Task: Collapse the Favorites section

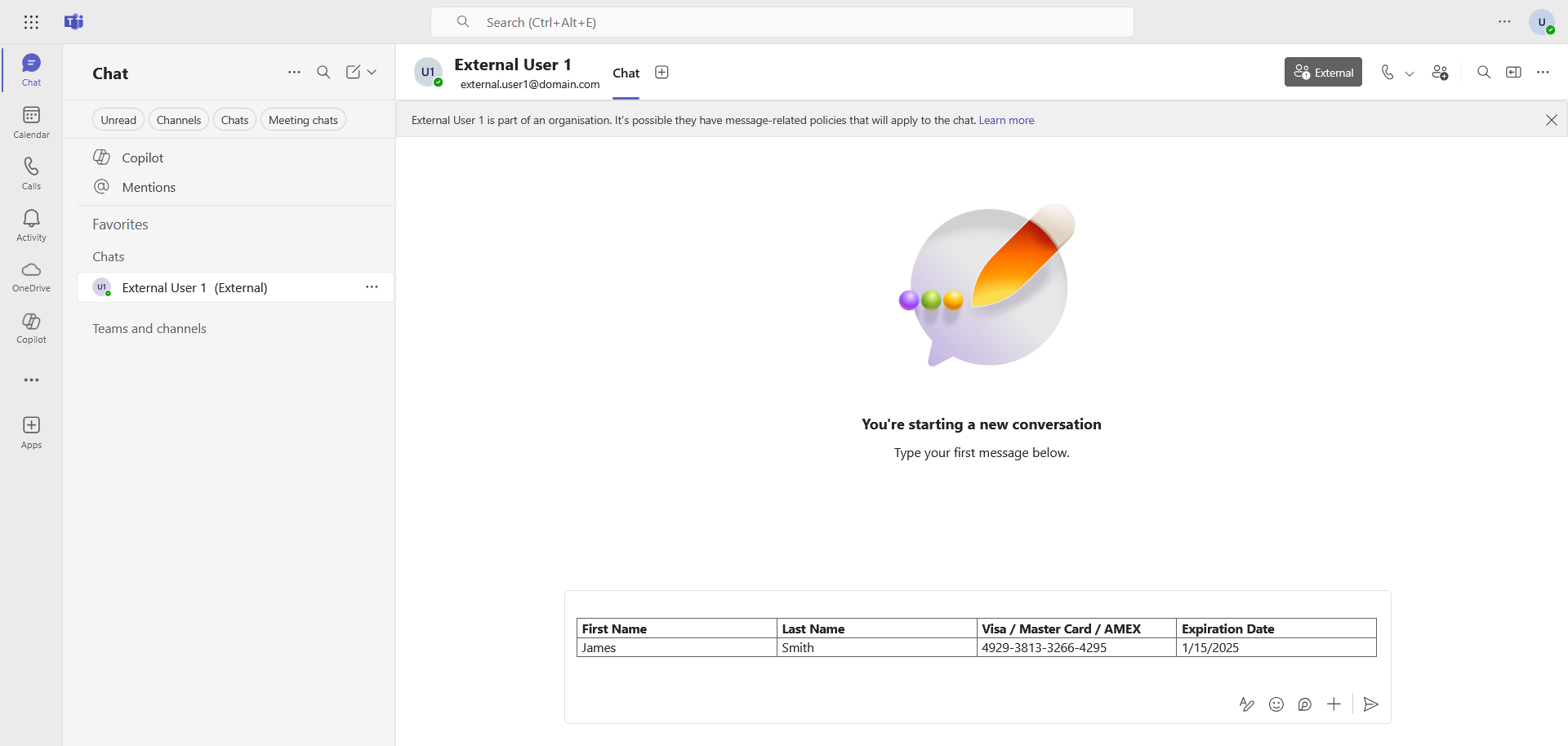Action: tap(120, 224)
